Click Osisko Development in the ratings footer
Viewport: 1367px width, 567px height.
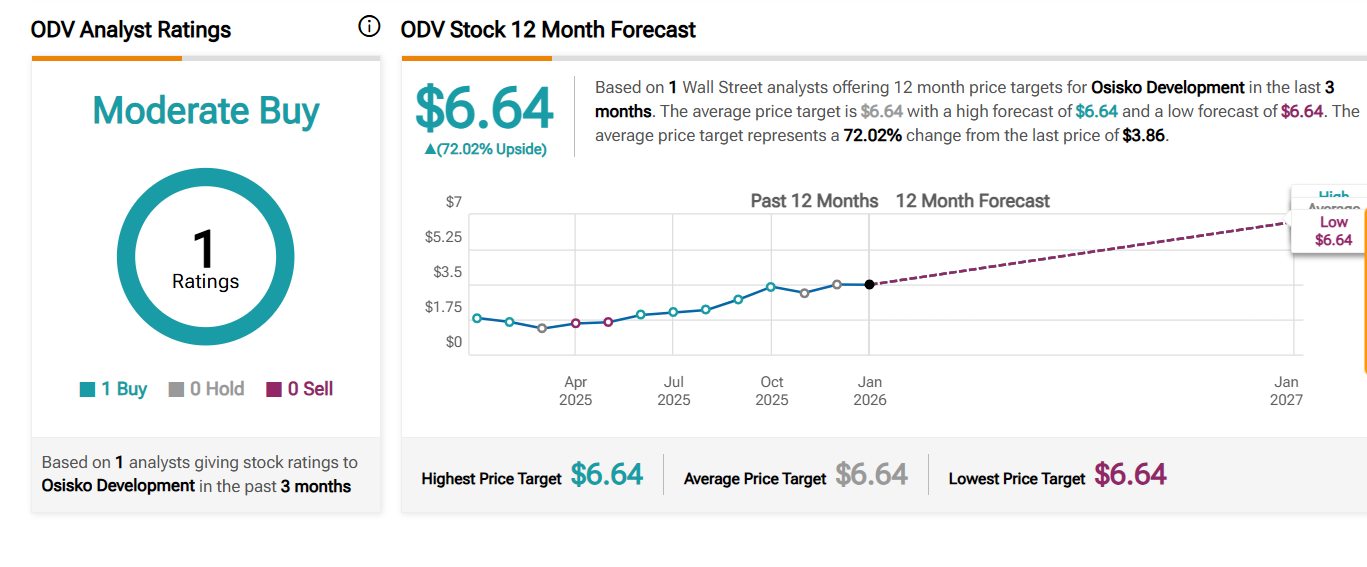tap(118, 486)
